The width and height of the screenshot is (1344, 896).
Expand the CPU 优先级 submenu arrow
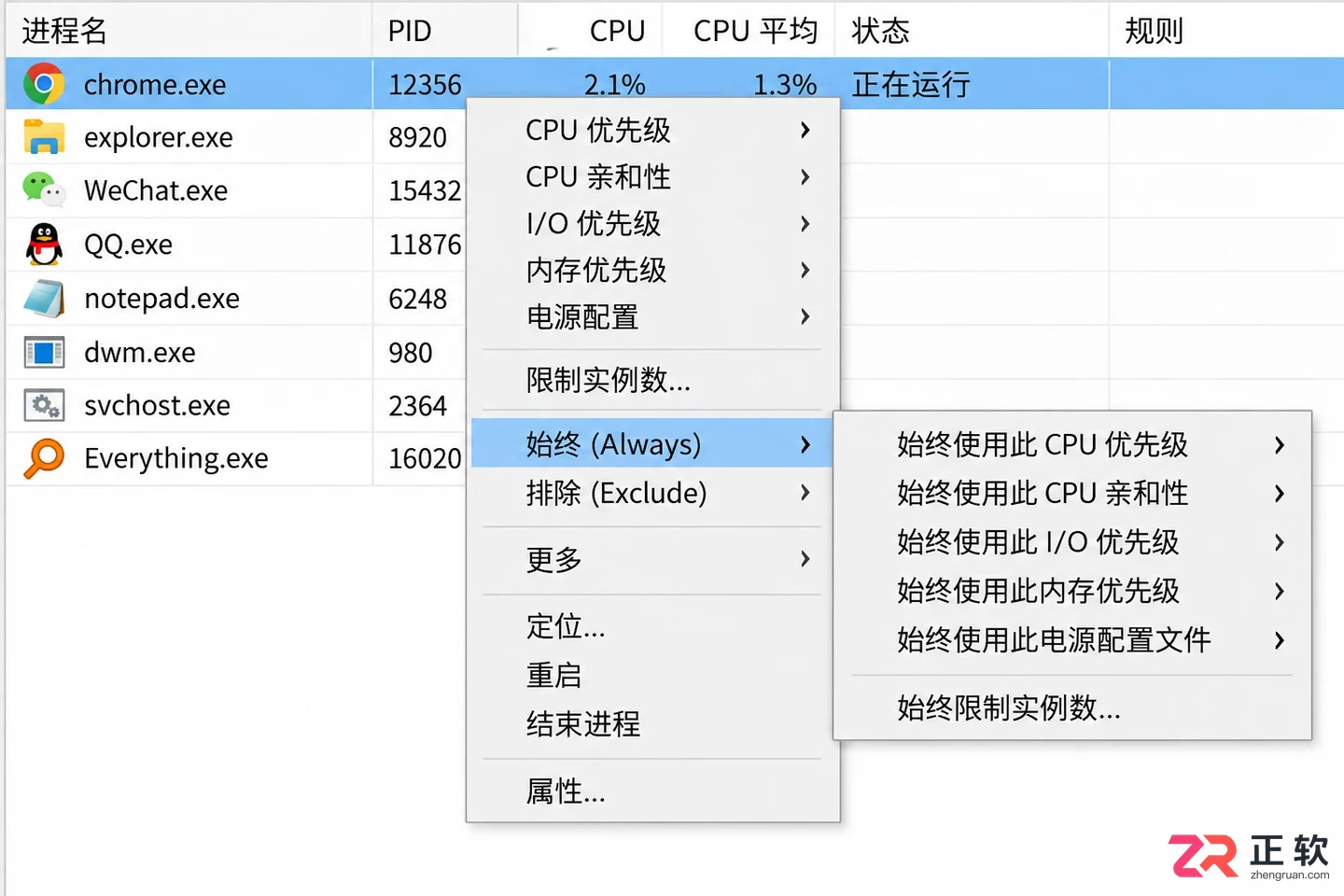805,131
